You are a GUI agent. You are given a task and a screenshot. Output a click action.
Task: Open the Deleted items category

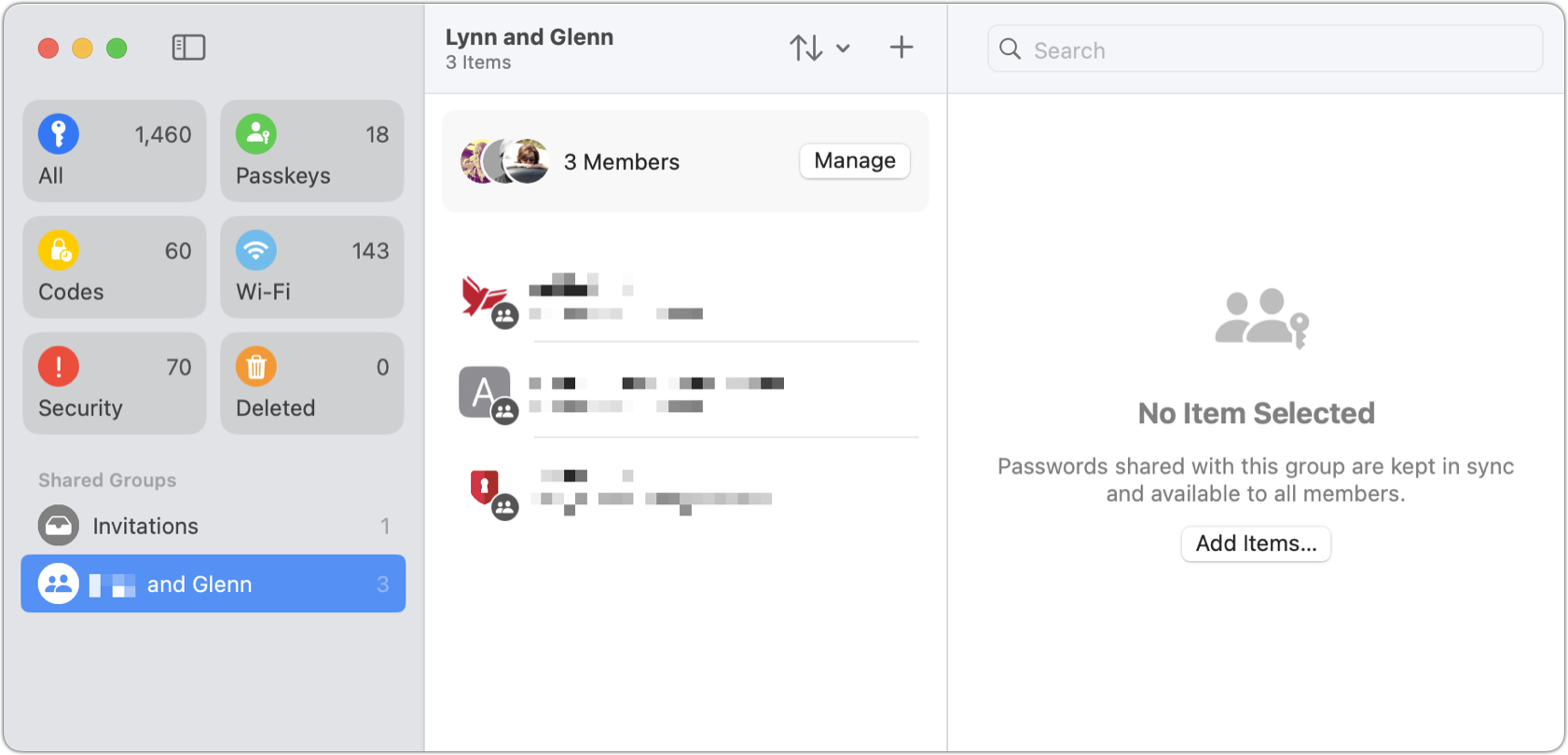point(312,383)
